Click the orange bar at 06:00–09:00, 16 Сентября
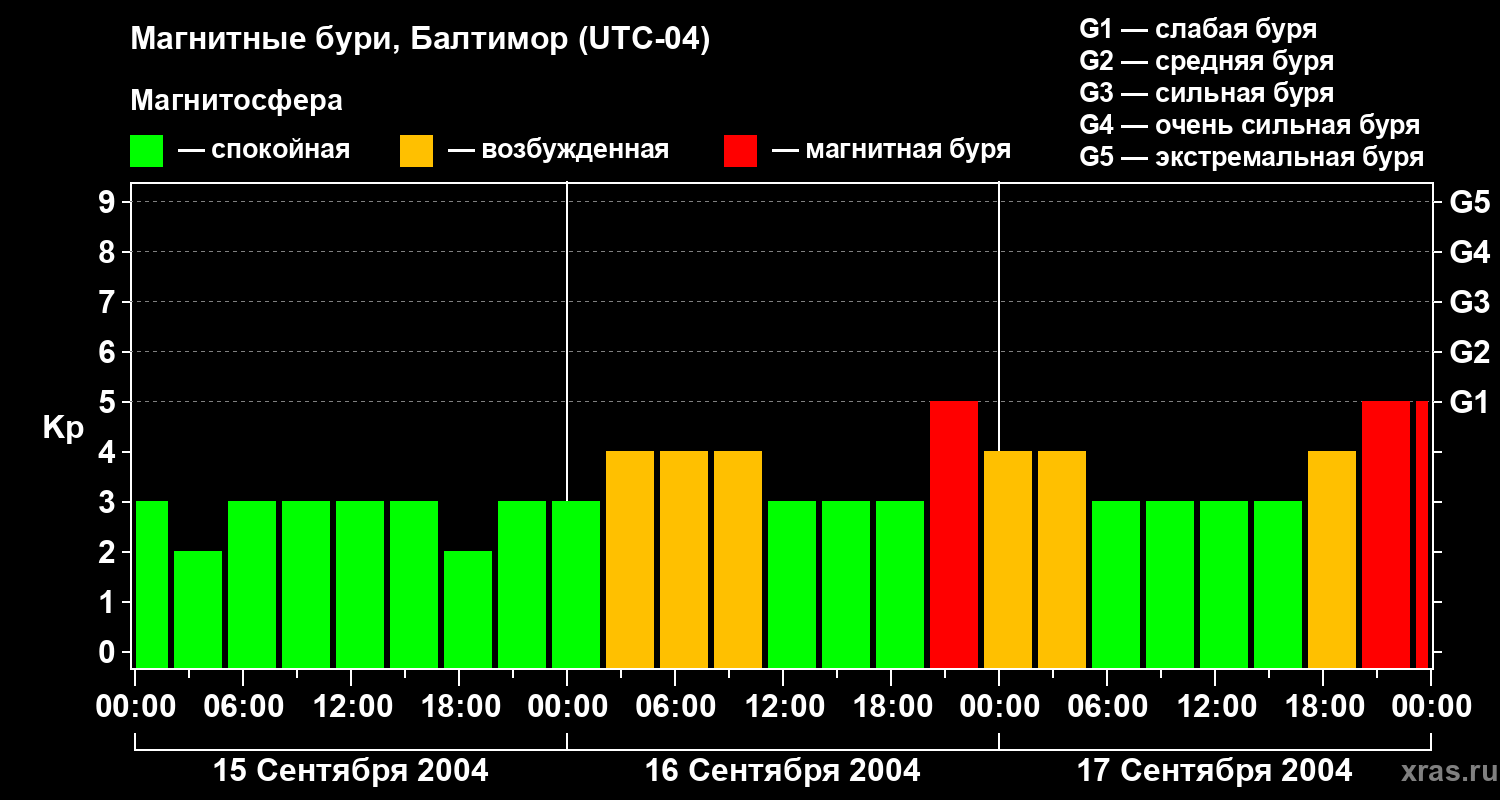The height and width of the screenshot is (800, 1500). coord(684,560)
